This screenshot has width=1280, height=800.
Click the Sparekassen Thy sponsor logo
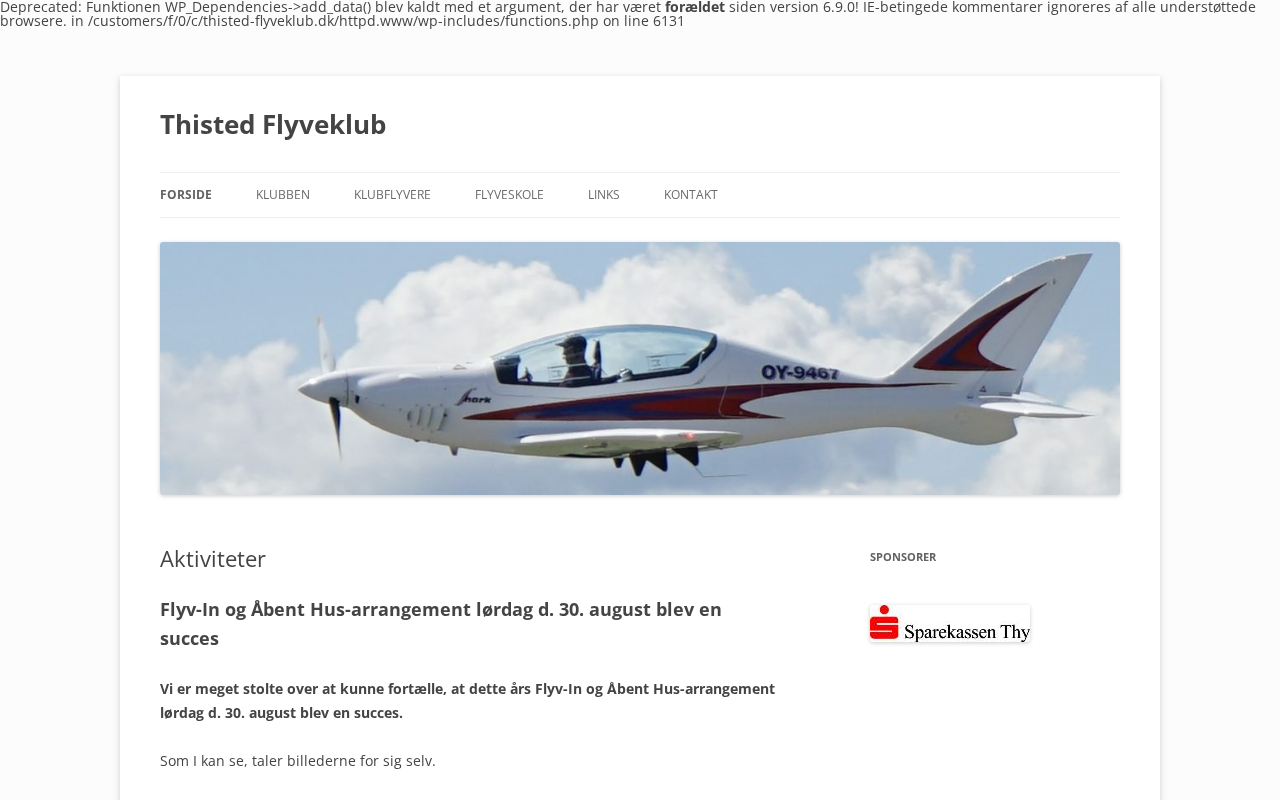pos(950,624)
